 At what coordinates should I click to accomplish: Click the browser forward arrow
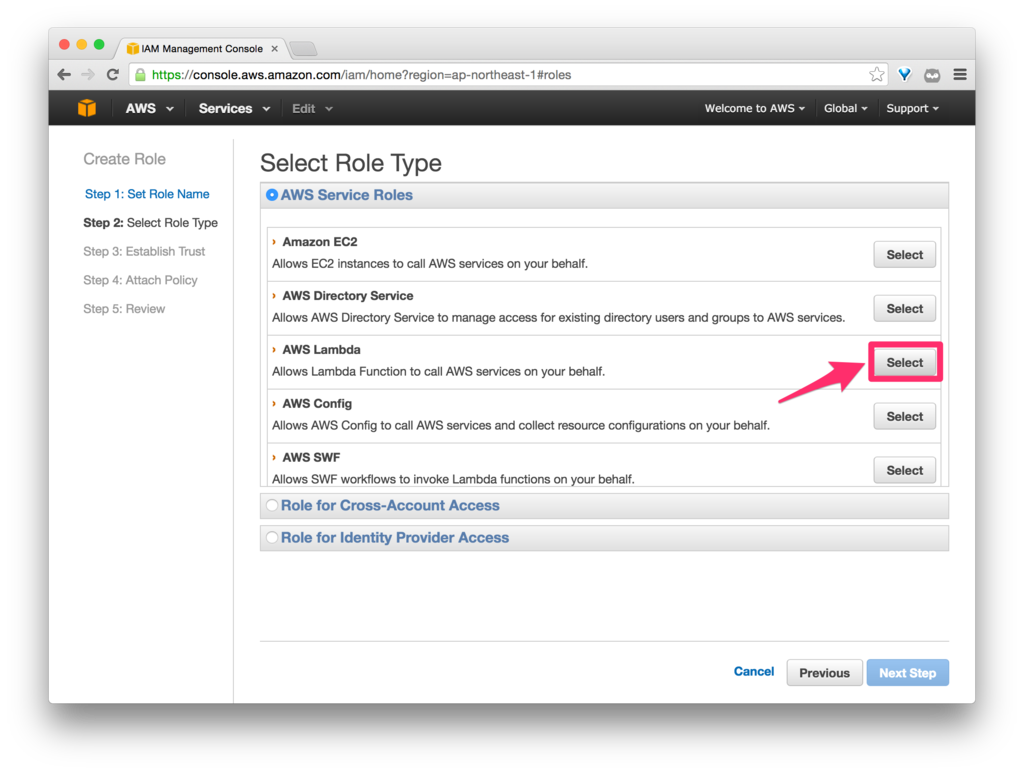88,74
